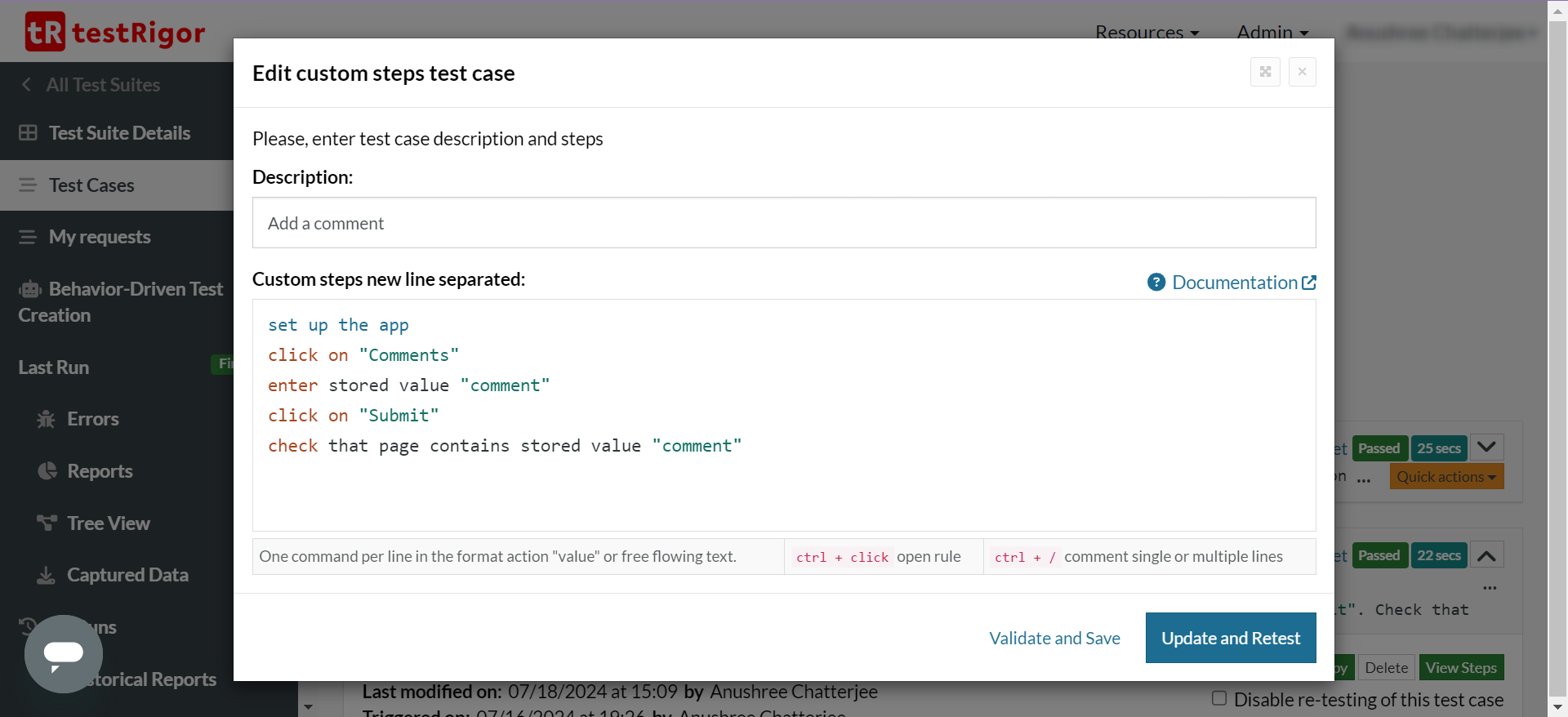Viewport: 1568px width, 717px height.
Task: Click the fullscreen expand icon in dialog
Action: [x=1265, y=72]
